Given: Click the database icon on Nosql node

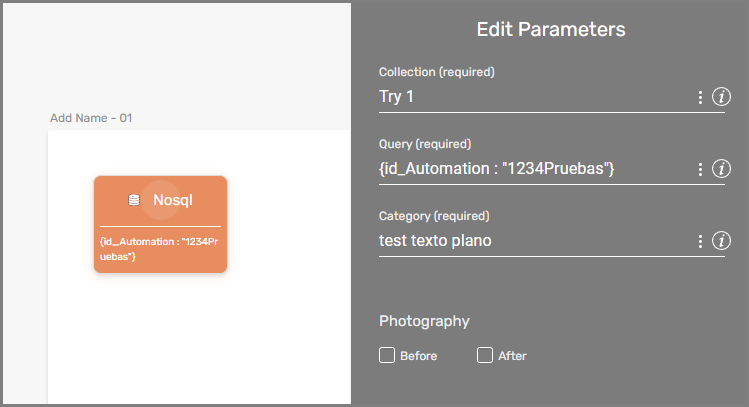Looking at the screenshot, I should [134, 200].
